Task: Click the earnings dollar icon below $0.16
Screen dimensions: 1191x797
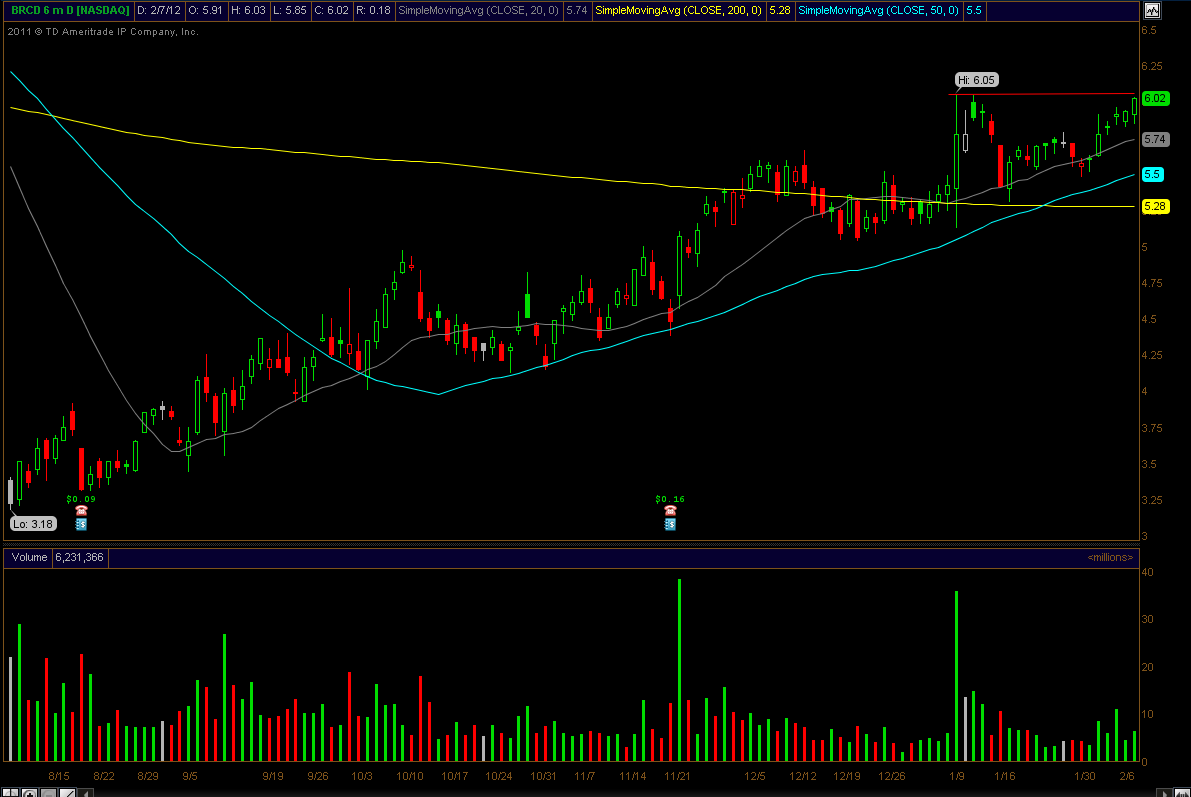Action: 670,523
